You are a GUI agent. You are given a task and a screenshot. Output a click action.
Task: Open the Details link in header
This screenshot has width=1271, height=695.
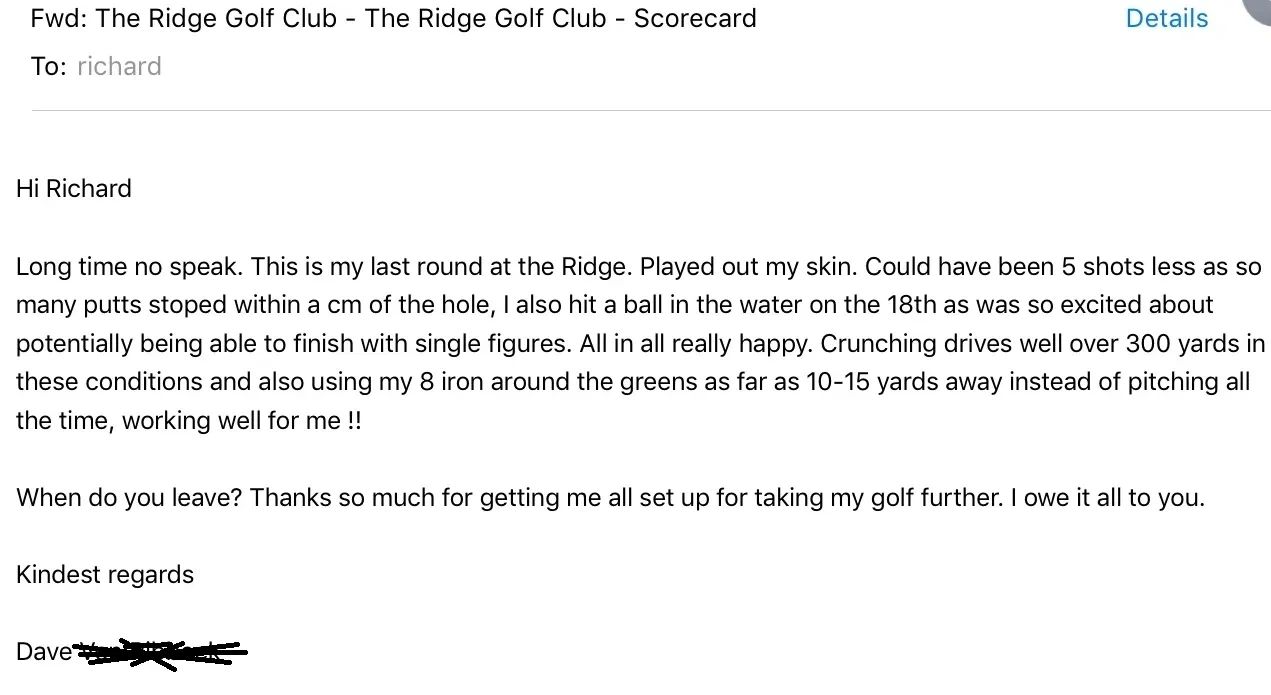click(1166, 18)
